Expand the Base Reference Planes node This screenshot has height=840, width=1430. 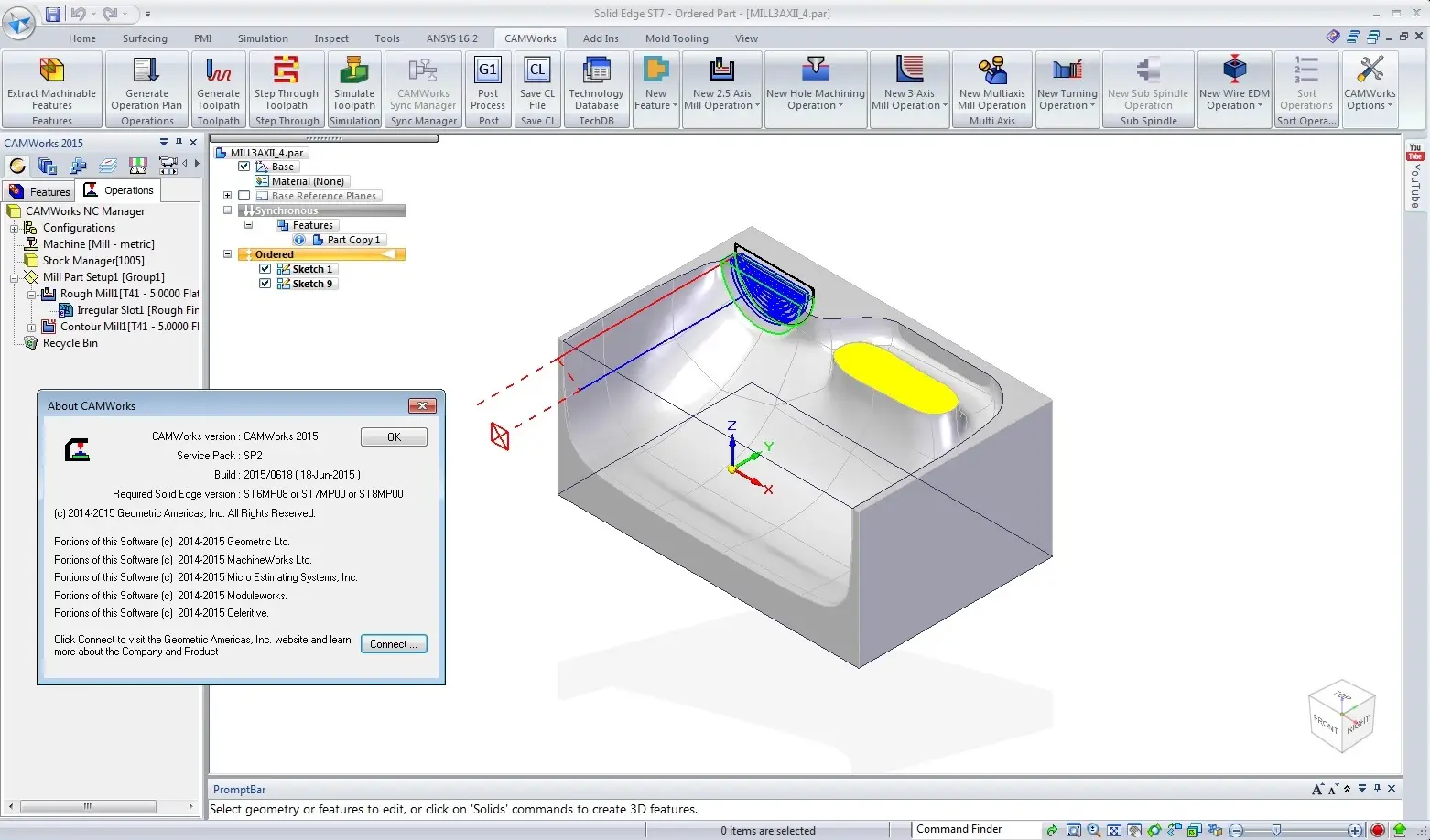227,196
